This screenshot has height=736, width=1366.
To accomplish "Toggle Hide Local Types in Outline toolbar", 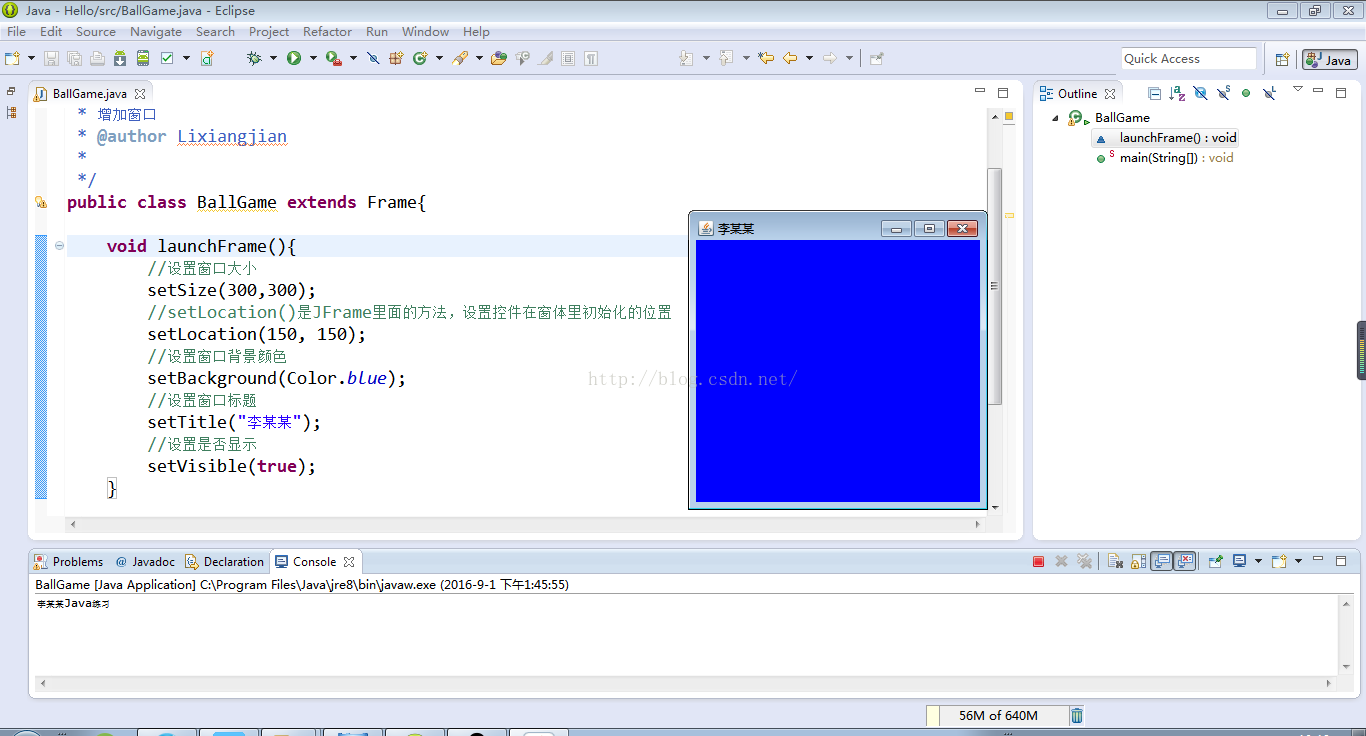I will coord(1269,93).
